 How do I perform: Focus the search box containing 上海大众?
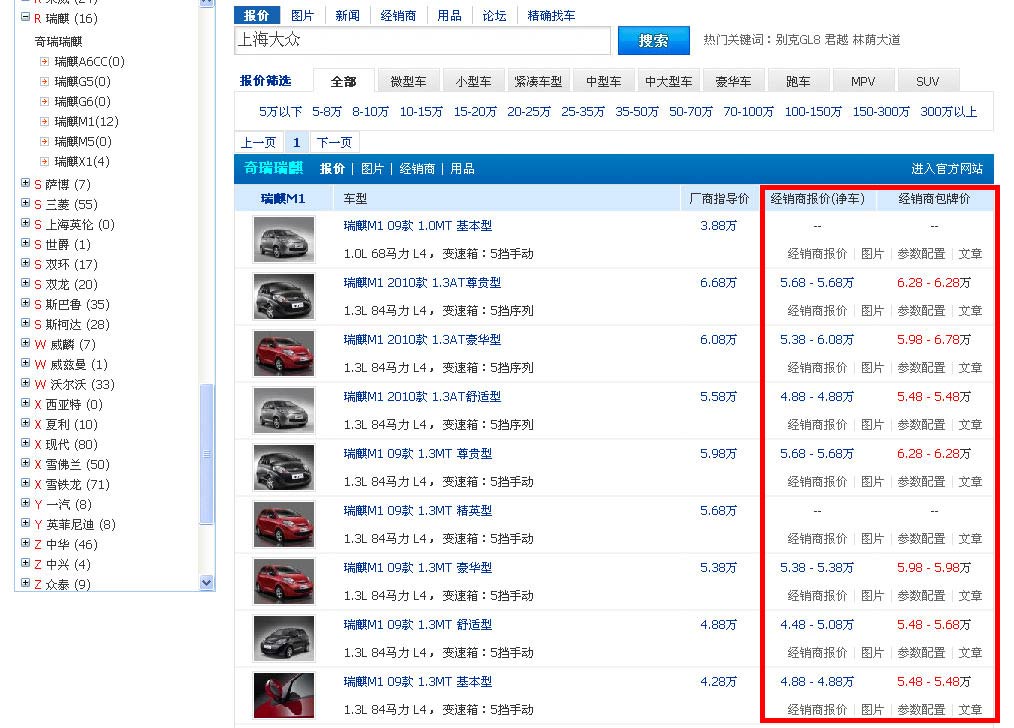pos(422,40)
